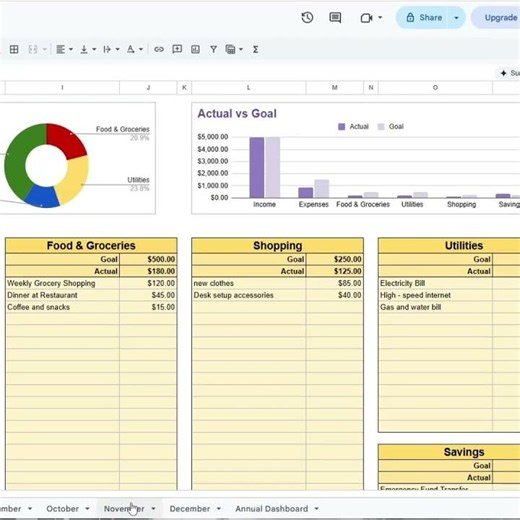Select the $250.00 Shopping goal cell

335,259
